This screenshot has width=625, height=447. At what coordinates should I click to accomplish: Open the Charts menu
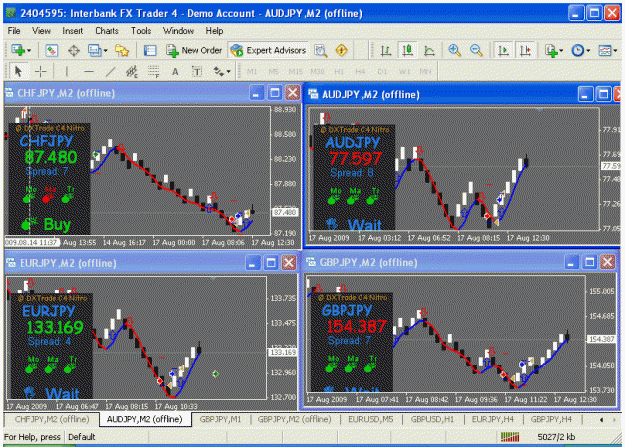point(107,31)
